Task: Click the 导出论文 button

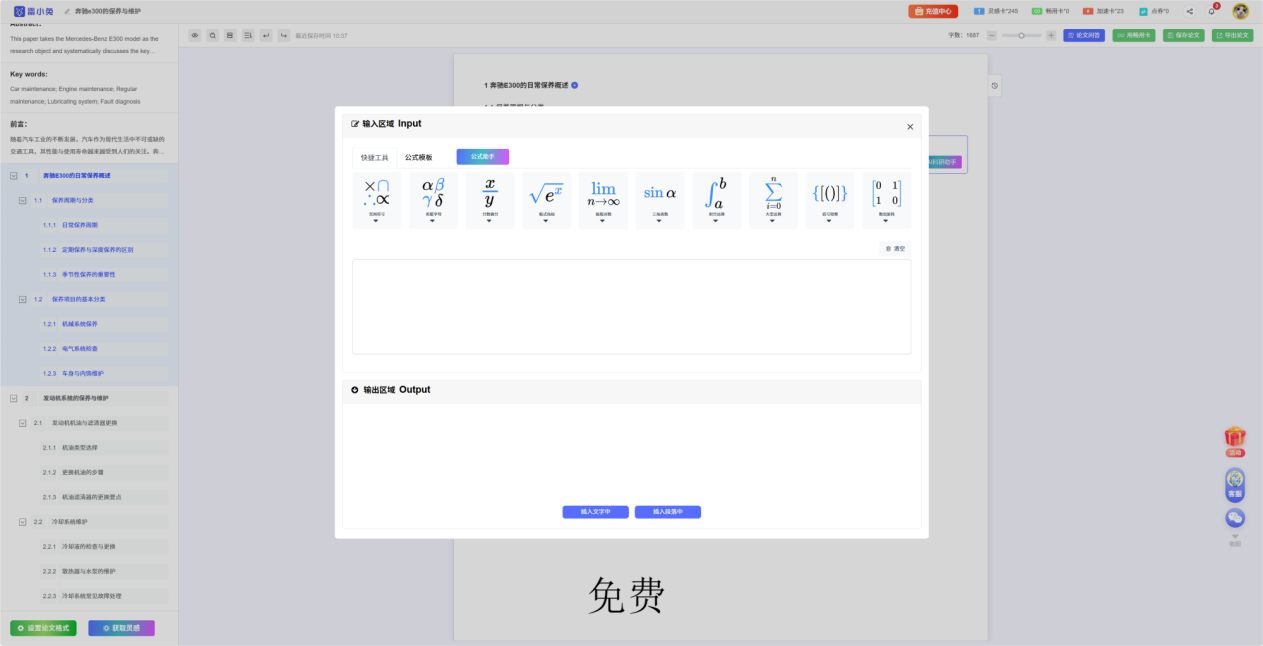Action: [1232, 35]
